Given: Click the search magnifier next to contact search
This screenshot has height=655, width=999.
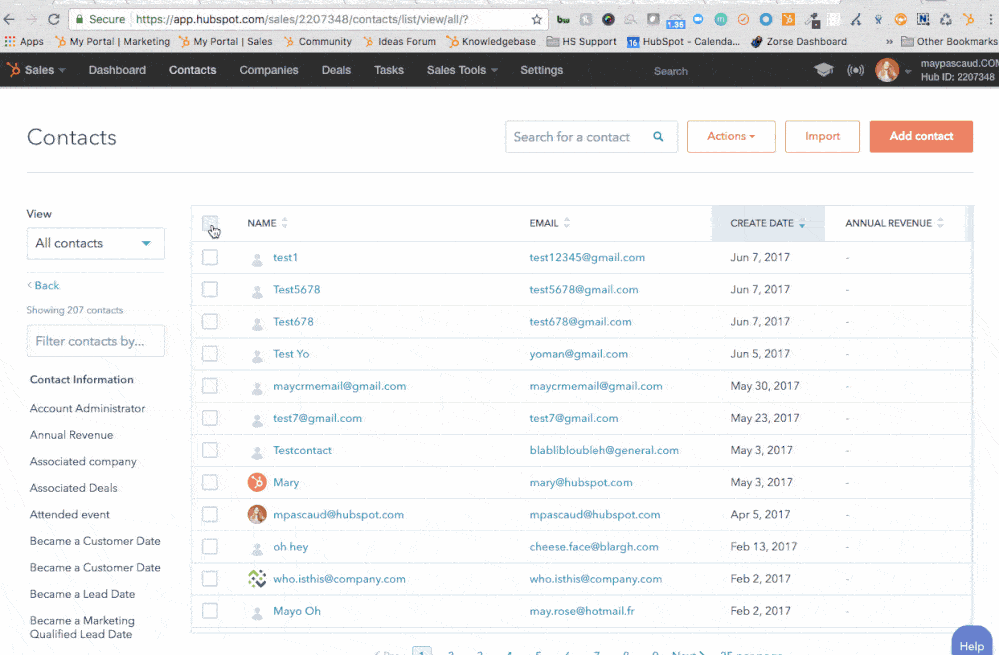Looking at the screenshot, I should click(659, 136).
